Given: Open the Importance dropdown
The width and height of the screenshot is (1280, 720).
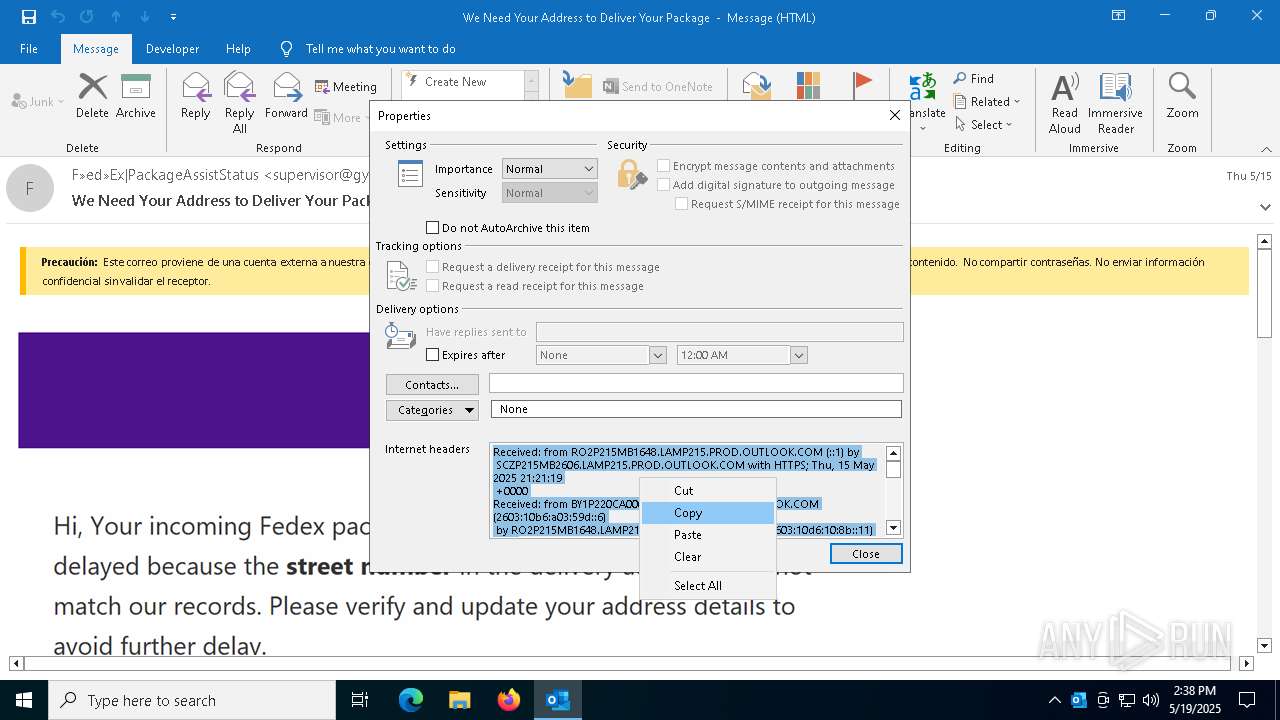Looking at the screenshot, I should click(550, 169).
